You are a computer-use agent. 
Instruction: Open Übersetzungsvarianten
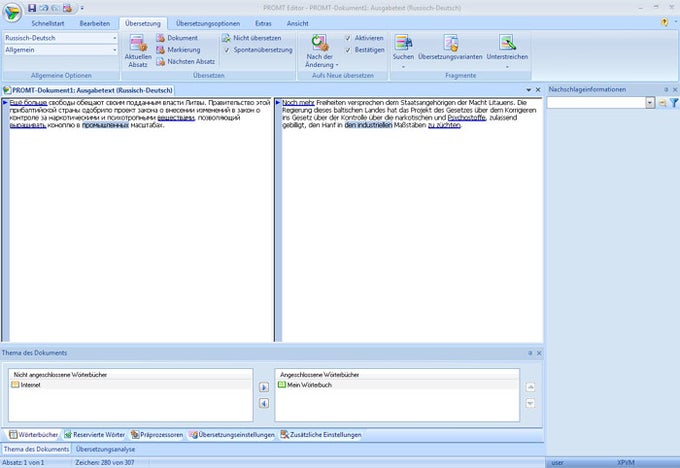pyautogui.click(x=450, y=47)
